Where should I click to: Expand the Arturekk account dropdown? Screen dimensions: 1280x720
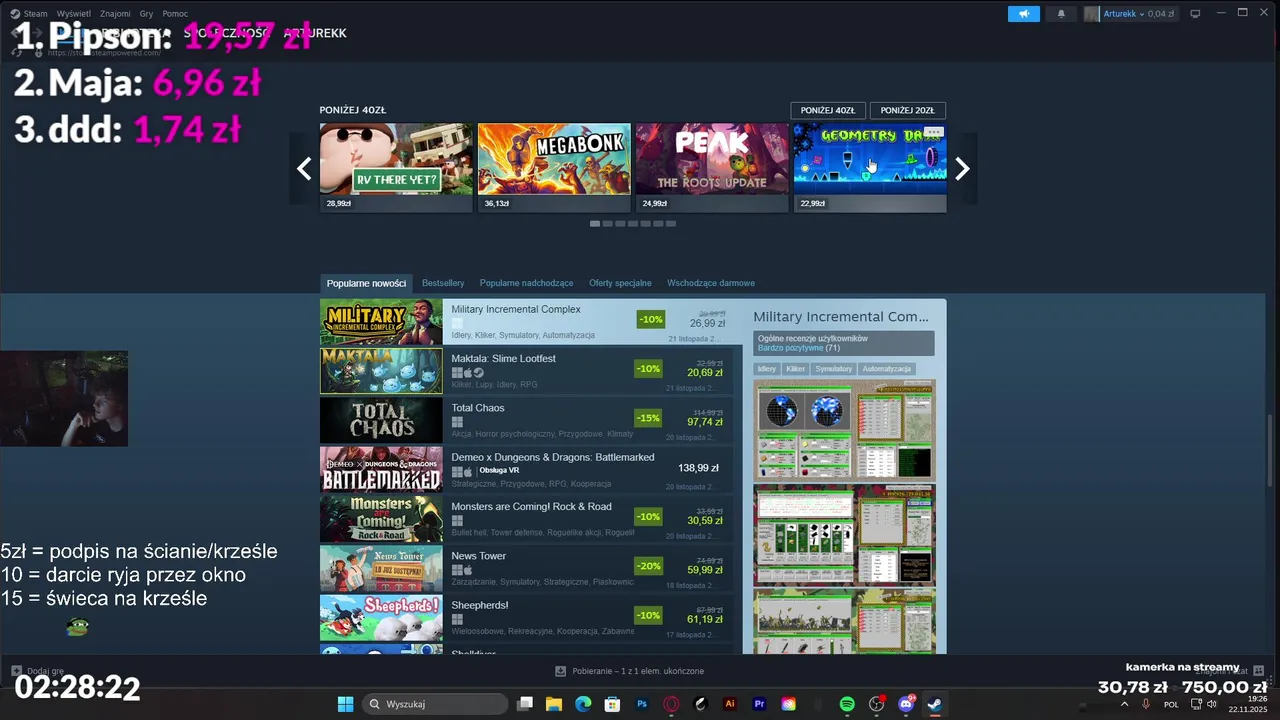(1131, 14)
